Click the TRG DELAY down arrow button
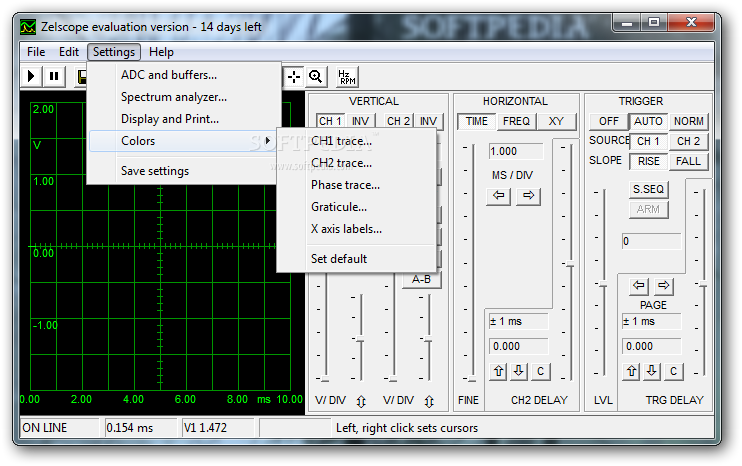Screen dimensions: 742x466 click(x=652, y=371)
